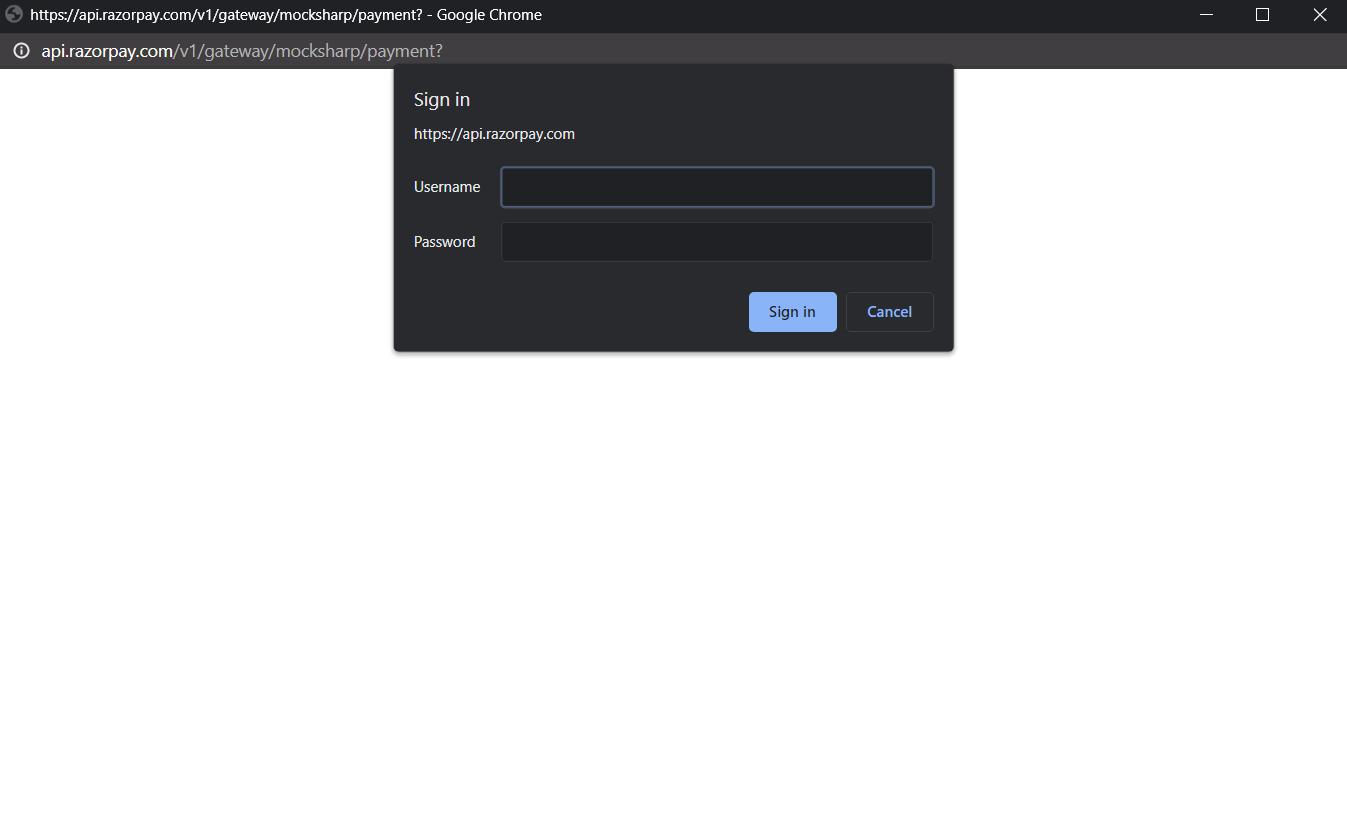Image resolution: width=1347 pixels, height=832 pixels.
Task: Maximize the Chrome window
Action: pyautogui.click(x=1262, y=15)
